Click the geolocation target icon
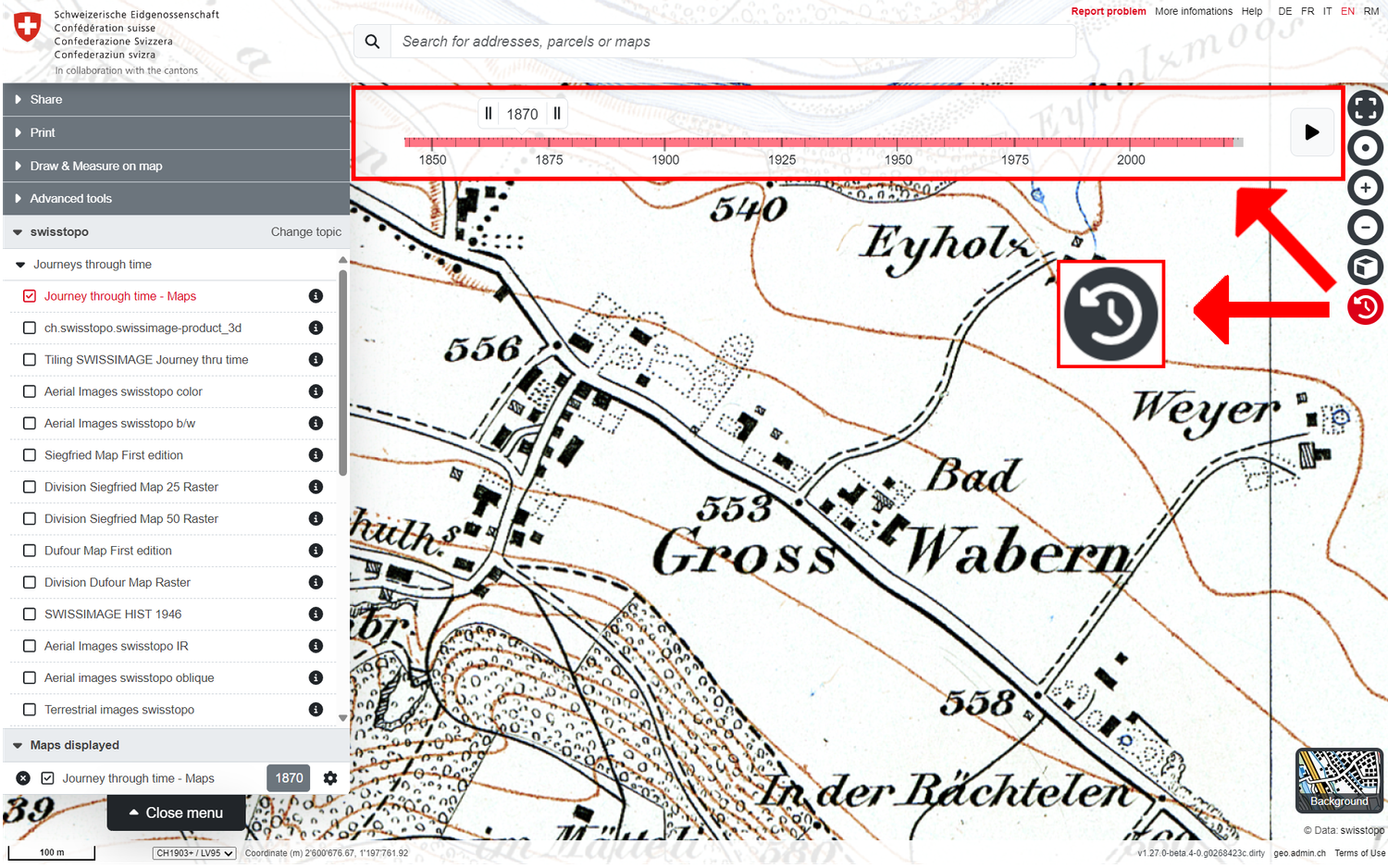 1365,148
